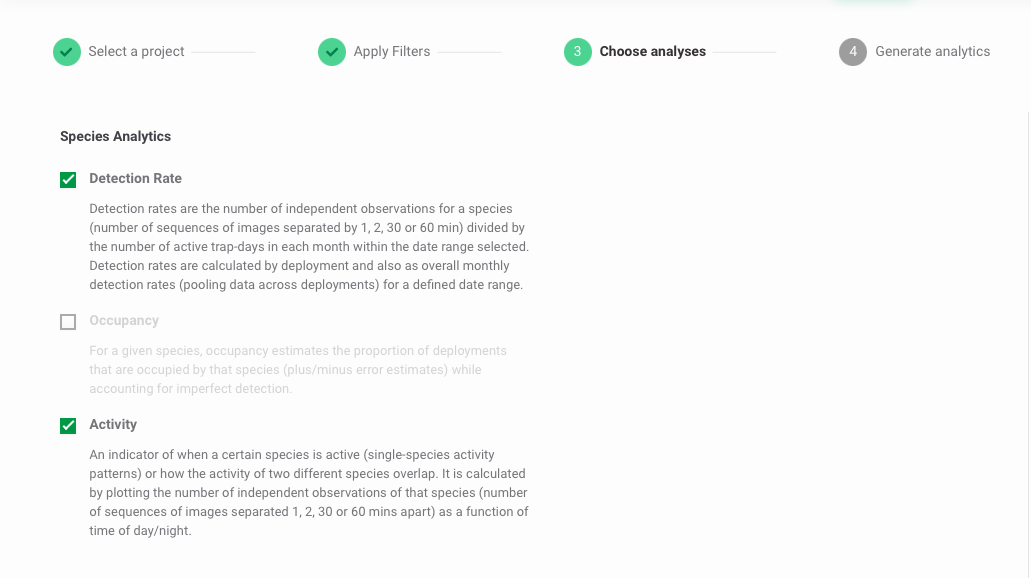This screenshot has height=578, width=1031.
Task: Click the Activity description paragraph
Action: 309,493
